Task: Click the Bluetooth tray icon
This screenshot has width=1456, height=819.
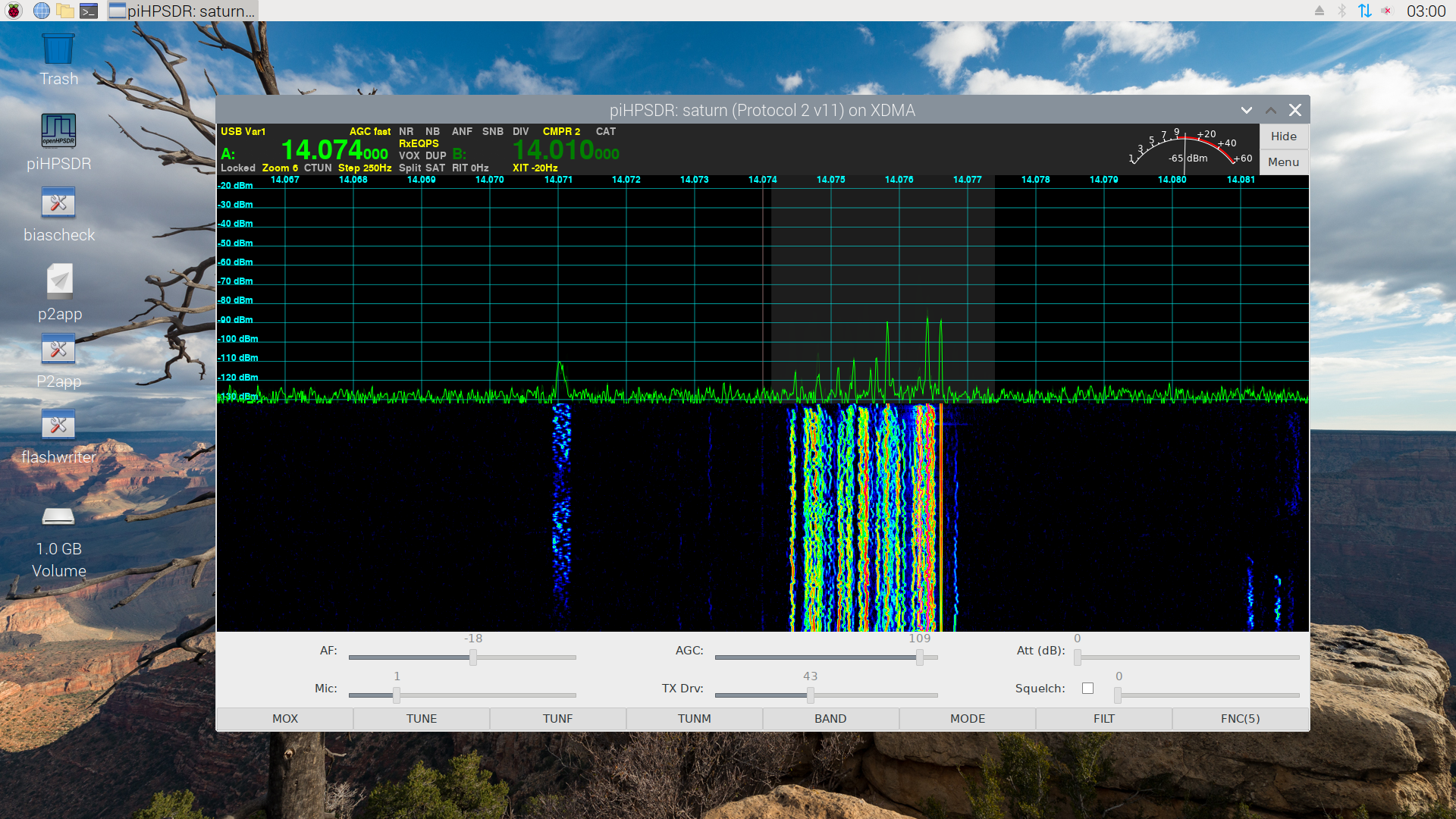Action: 1341,11
